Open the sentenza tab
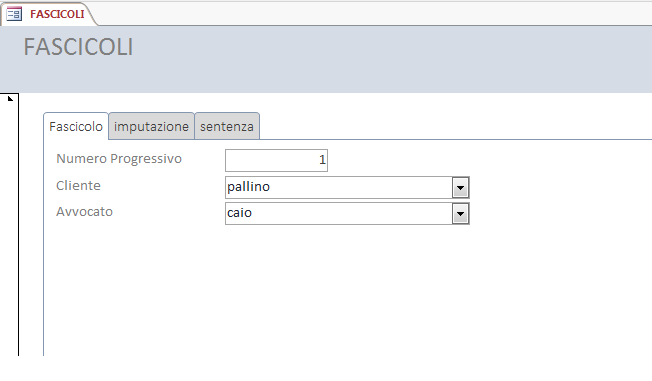The height and width of the screenshot is (381, 652). pyautogui.click(x=227, y=126)
